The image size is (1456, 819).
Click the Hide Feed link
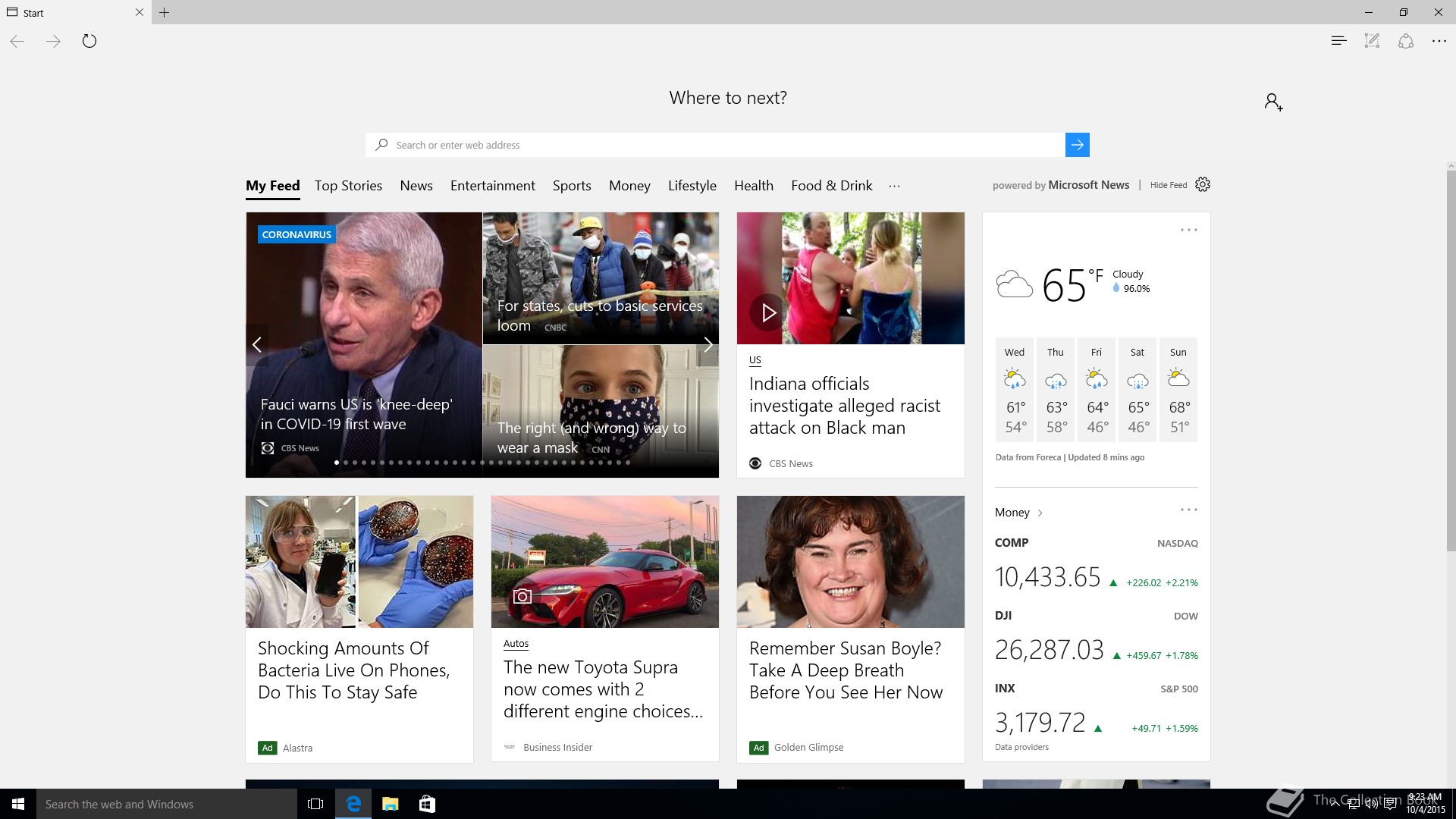[1169, 185]
